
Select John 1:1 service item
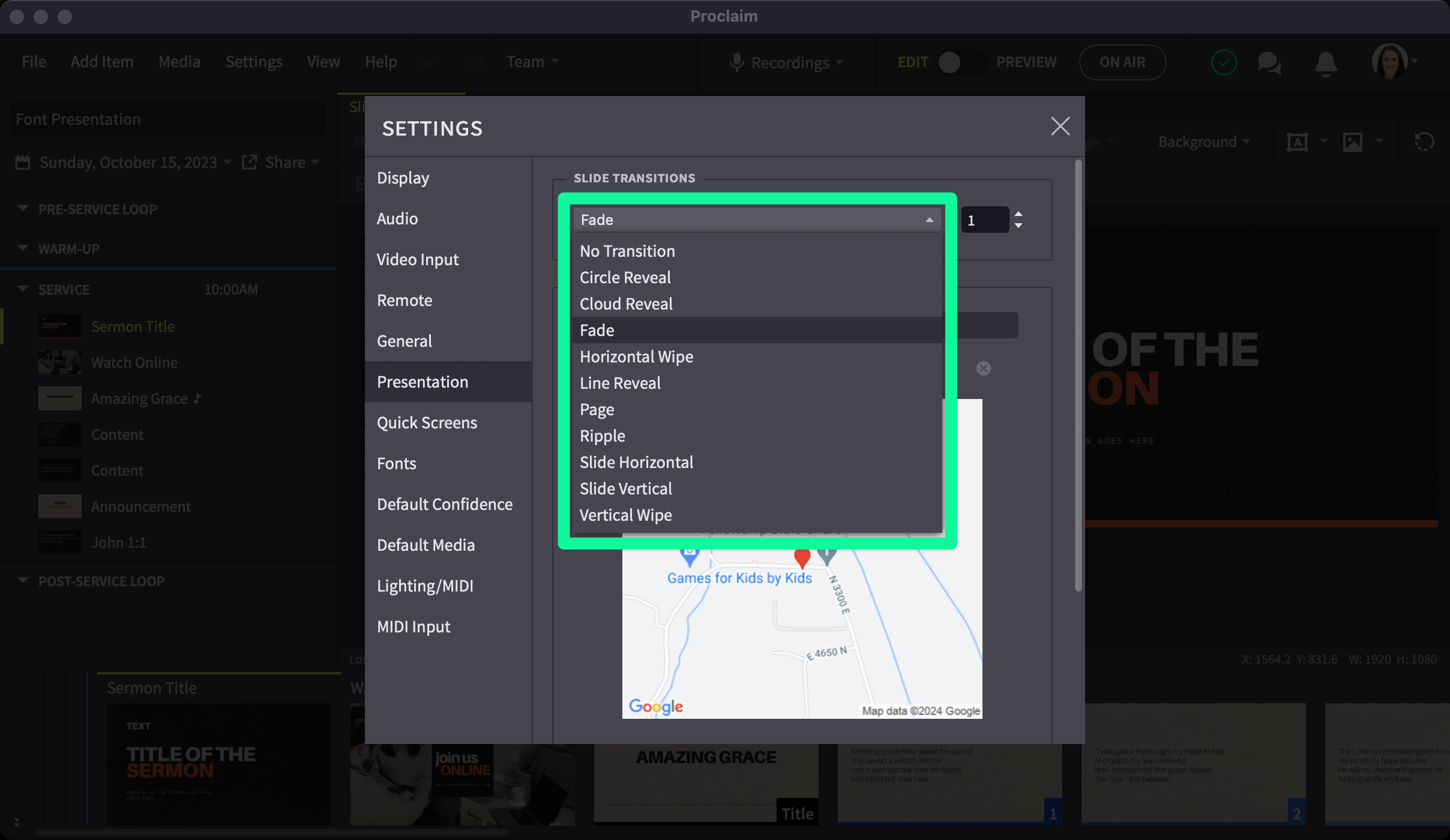(x=168, y=542)
